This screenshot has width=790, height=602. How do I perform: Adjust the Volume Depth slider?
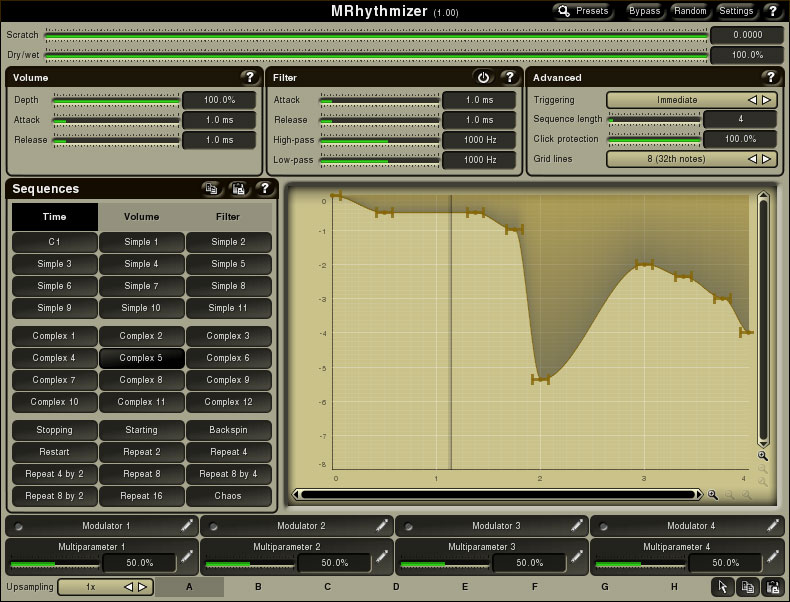point(116,100)
